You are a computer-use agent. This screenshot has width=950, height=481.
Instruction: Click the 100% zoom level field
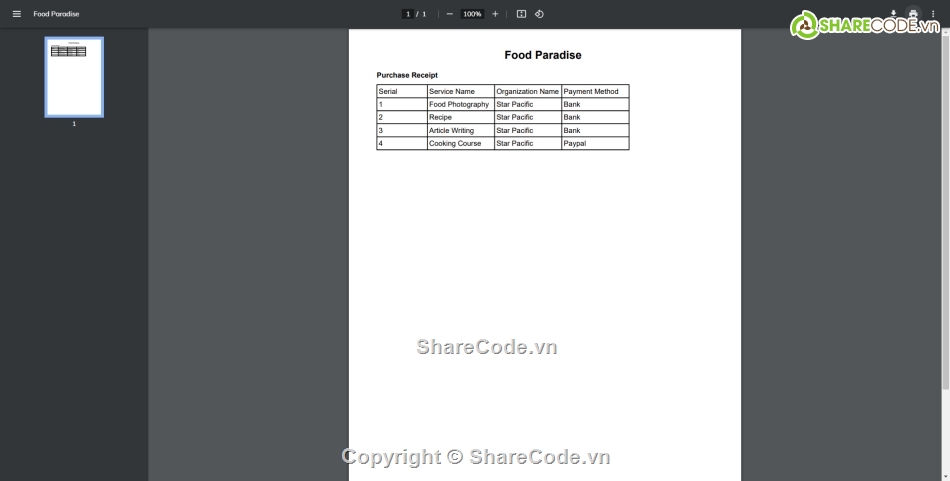tap(472, 14)
